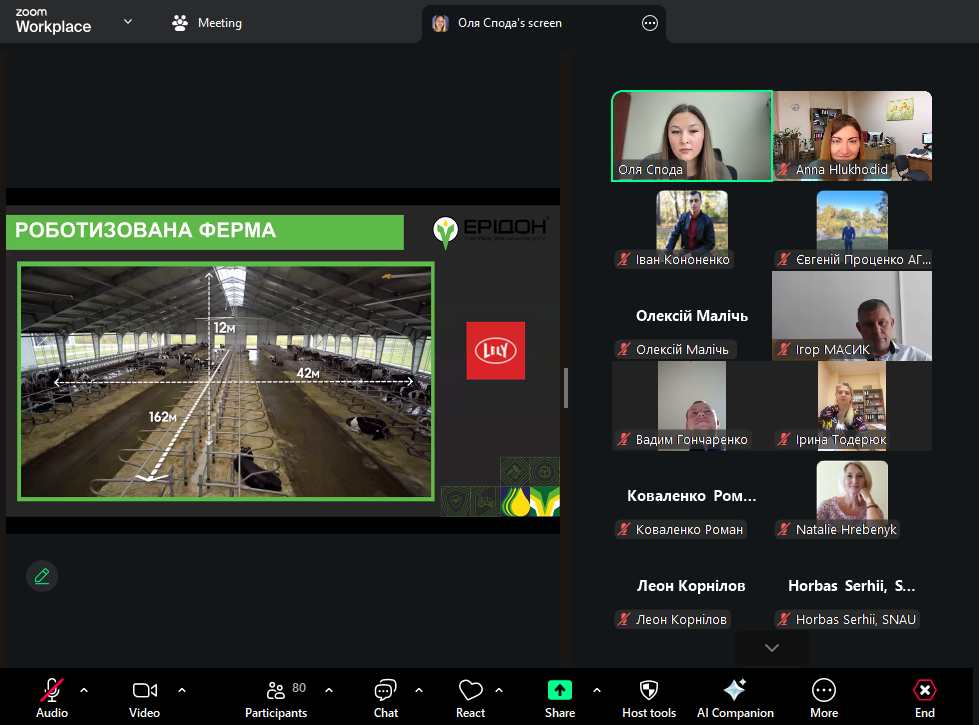This screenshot has height=725, width=979.
Task: Expand audio options arrow next to Audio
Action: click(x=84, y=690)
